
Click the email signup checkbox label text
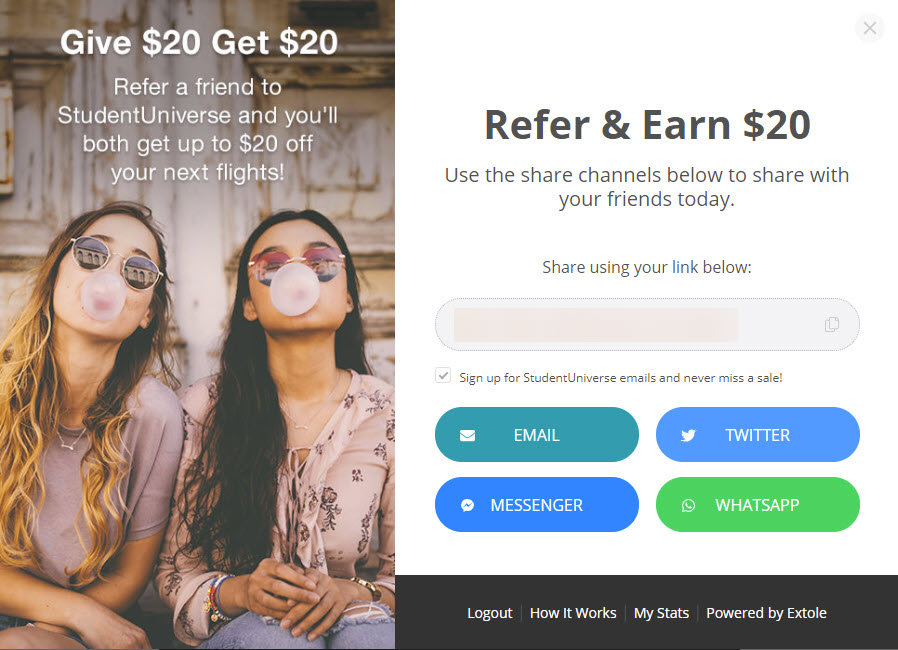(621, 378)
